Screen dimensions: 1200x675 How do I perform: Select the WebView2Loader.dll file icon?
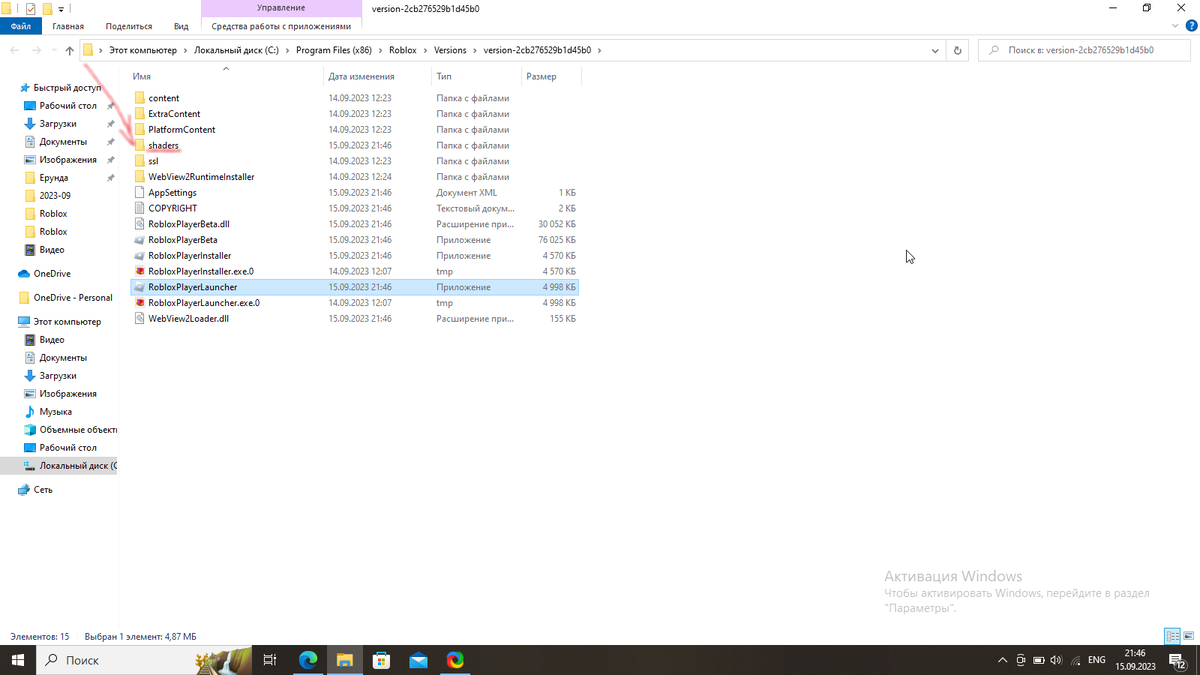(x=139, y=319)
